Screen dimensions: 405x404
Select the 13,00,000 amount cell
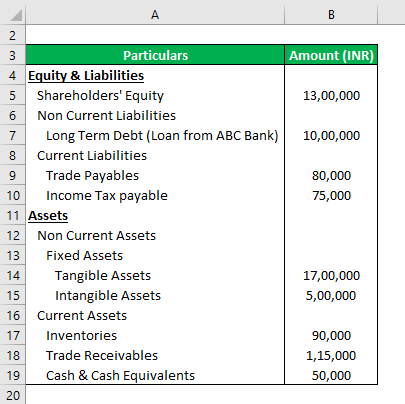tap(331, 95)
